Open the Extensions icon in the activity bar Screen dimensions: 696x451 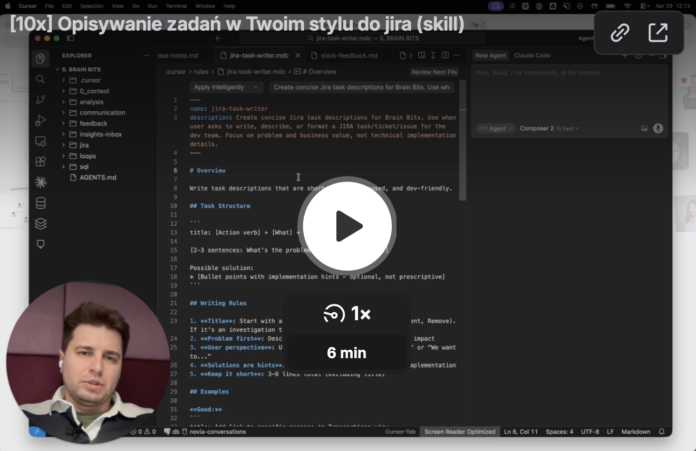coord(40,162)
